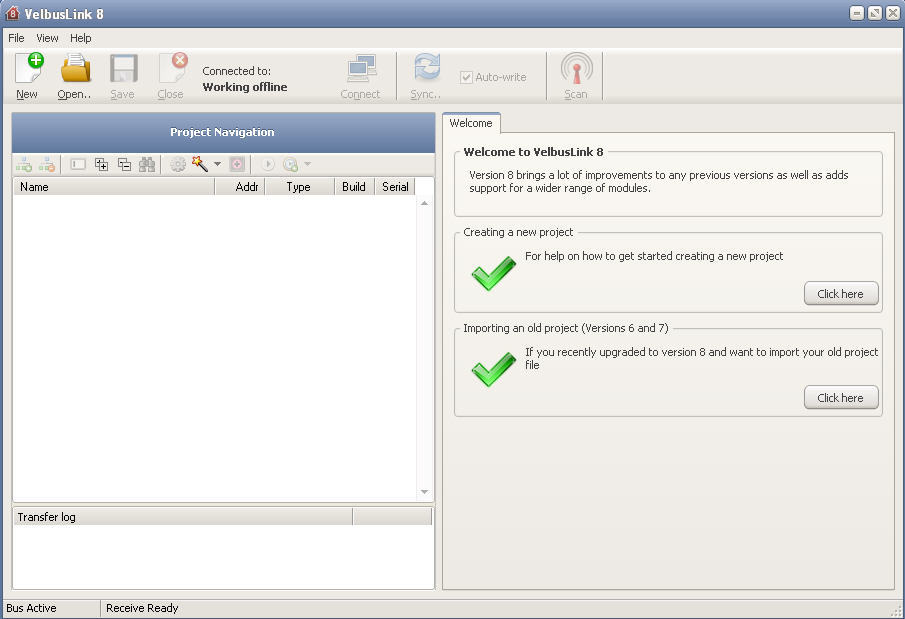Screen dimensions: 905x619
Task: Select the Welcome tab
Action: click(x=470, y=123)
